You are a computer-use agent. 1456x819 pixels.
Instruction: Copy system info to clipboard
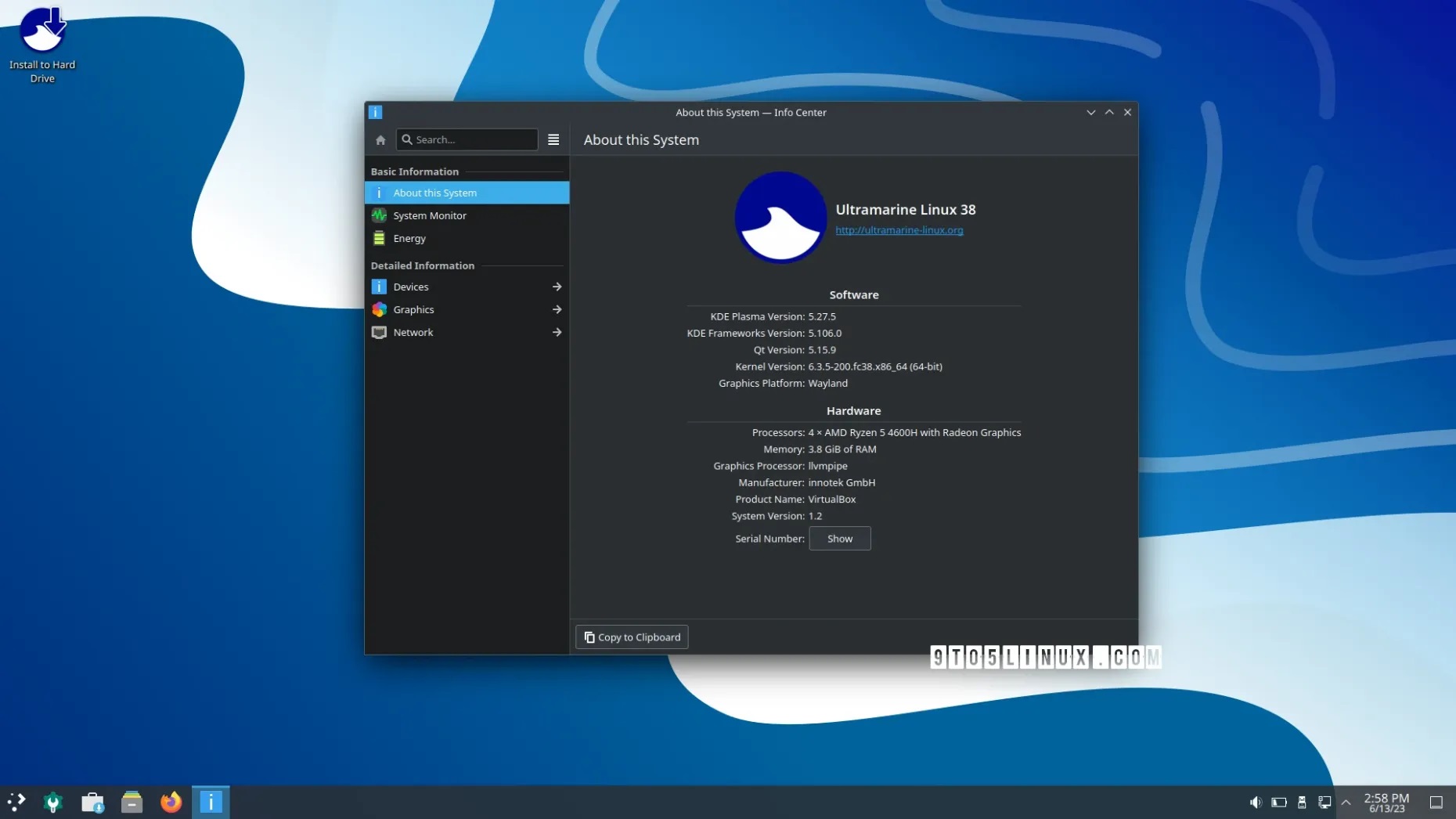pyautogui.click(x=632, y=637)
